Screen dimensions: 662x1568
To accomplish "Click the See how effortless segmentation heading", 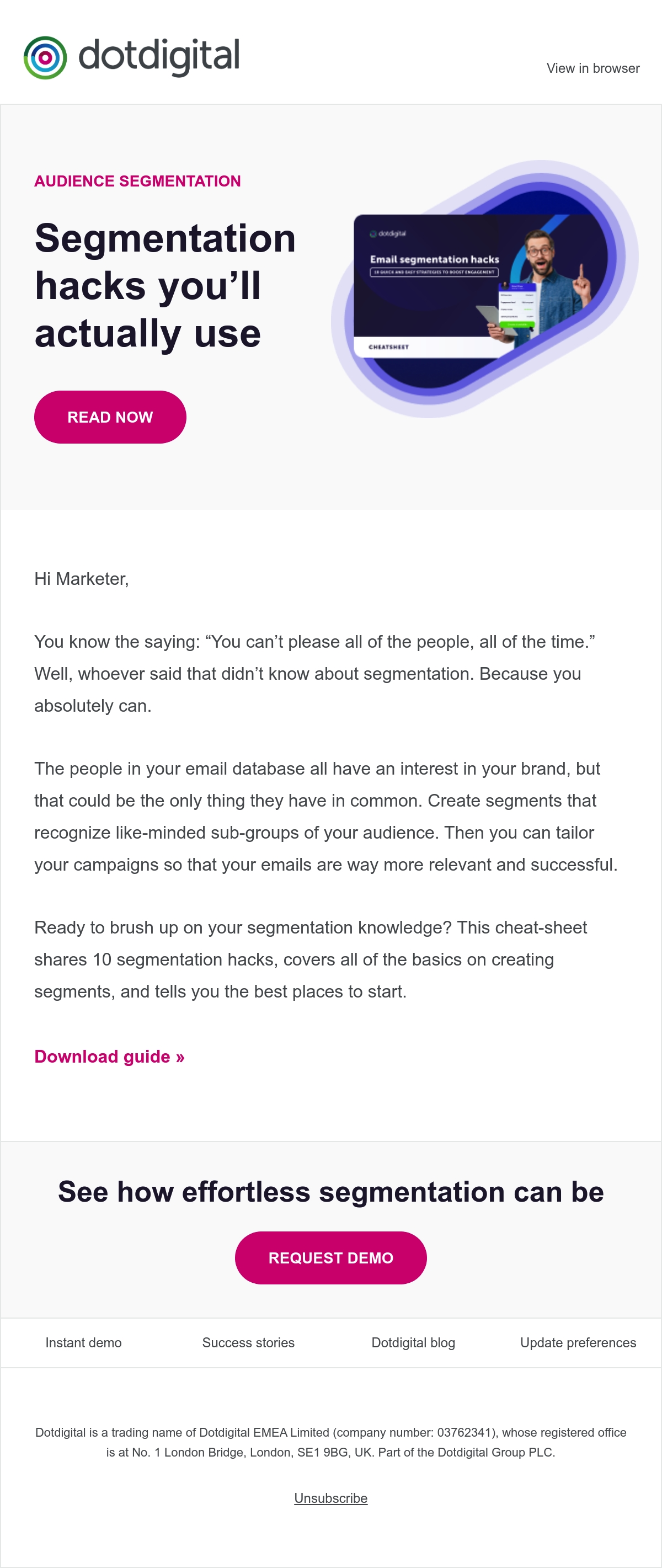I will coord(331,1191).
